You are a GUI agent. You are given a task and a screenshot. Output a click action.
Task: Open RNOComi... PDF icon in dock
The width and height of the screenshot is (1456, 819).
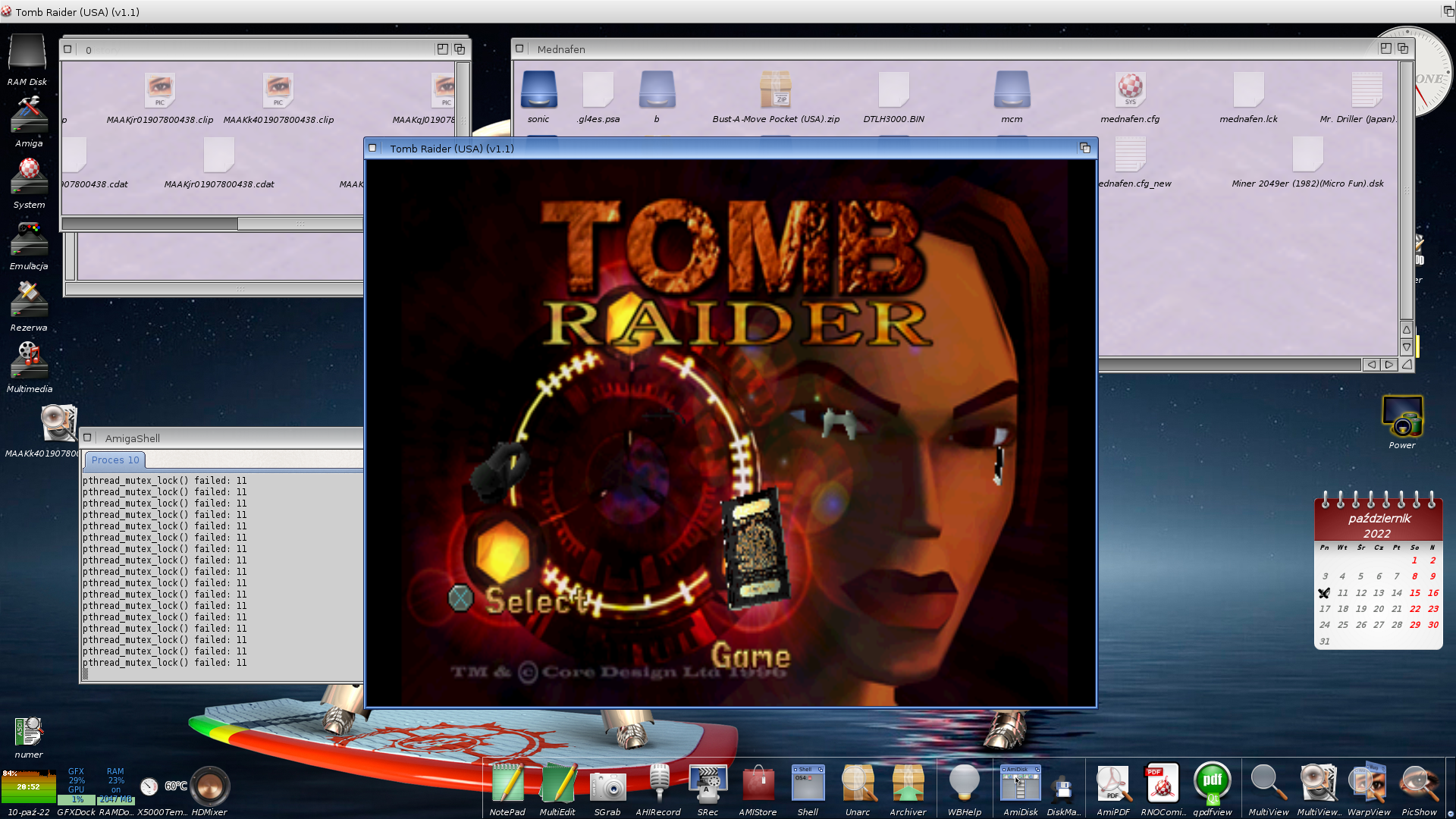(x=1163, y=789)
